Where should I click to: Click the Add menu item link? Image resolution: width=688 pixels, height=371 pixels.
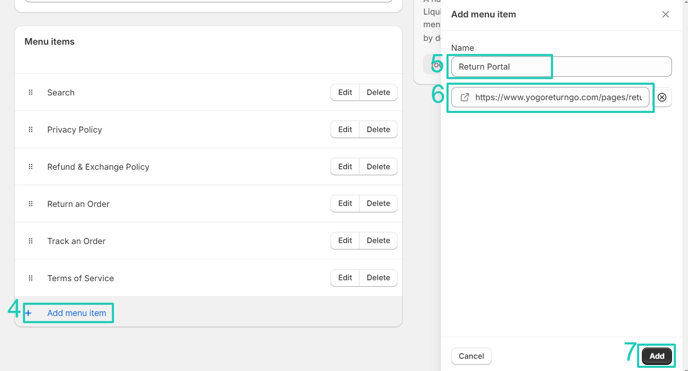tap(77, 313)
